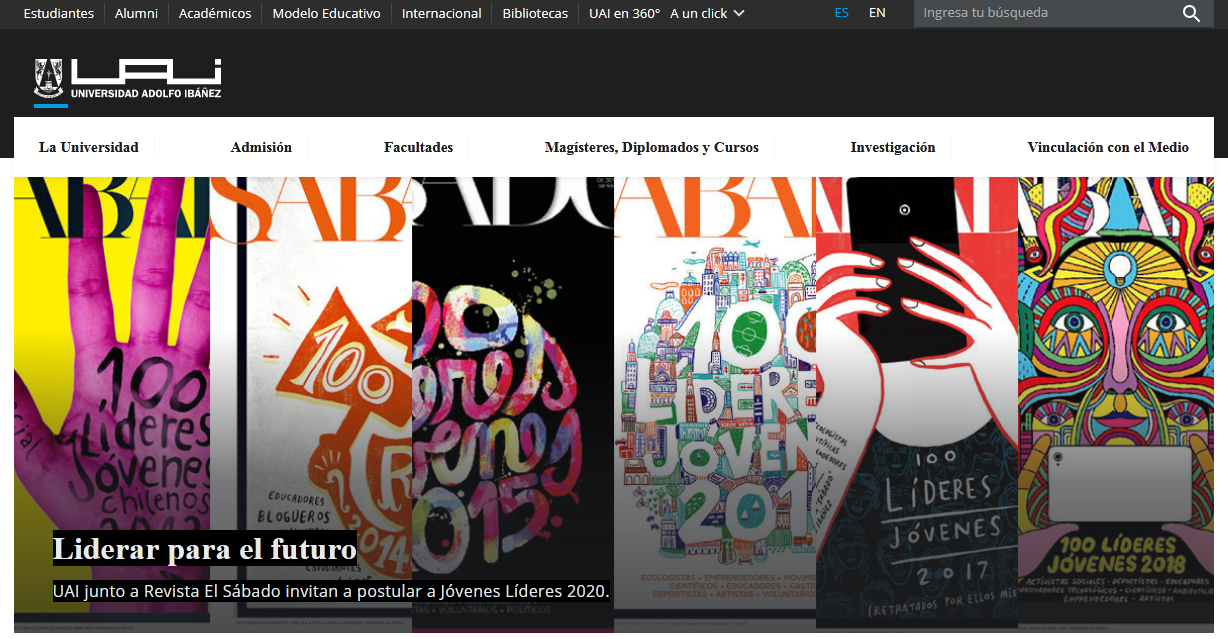Open Magísteres, Diplomados y Cursos menu
This screenshot has height=639, width=1228.
point(652,147)
